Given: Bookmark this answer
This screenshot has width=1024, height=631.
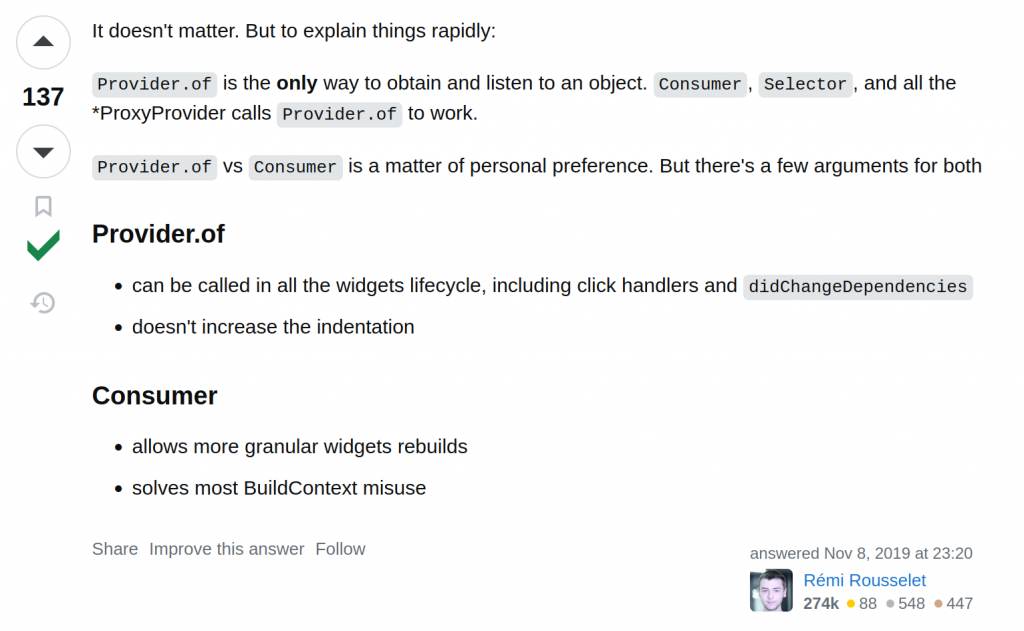Looking at the screenshot, I should click(43, 206).
